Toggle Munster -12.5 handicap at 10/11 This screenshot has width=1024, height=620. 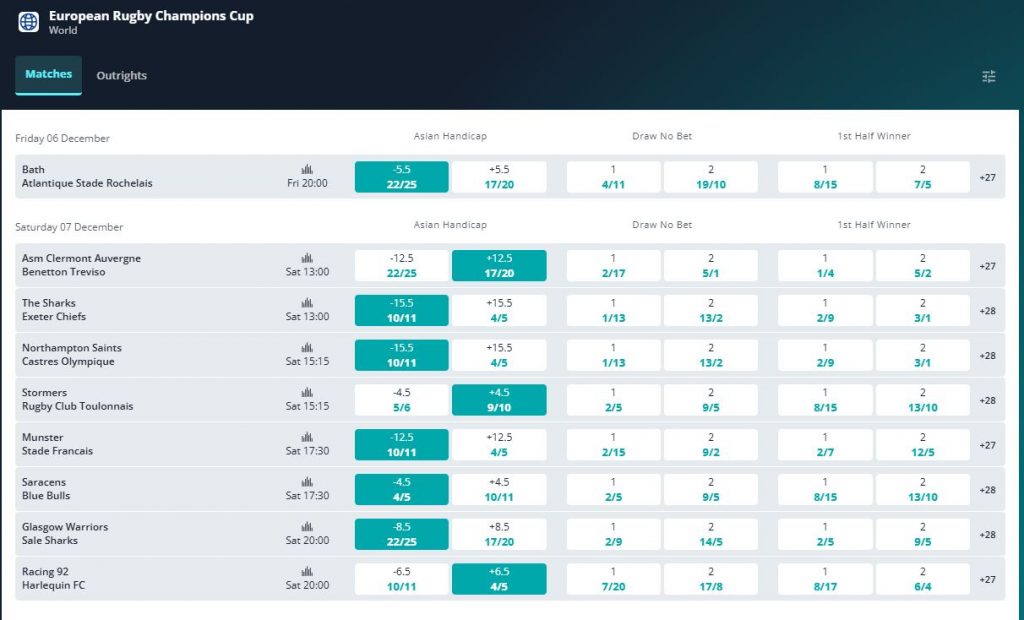point(402,445)
